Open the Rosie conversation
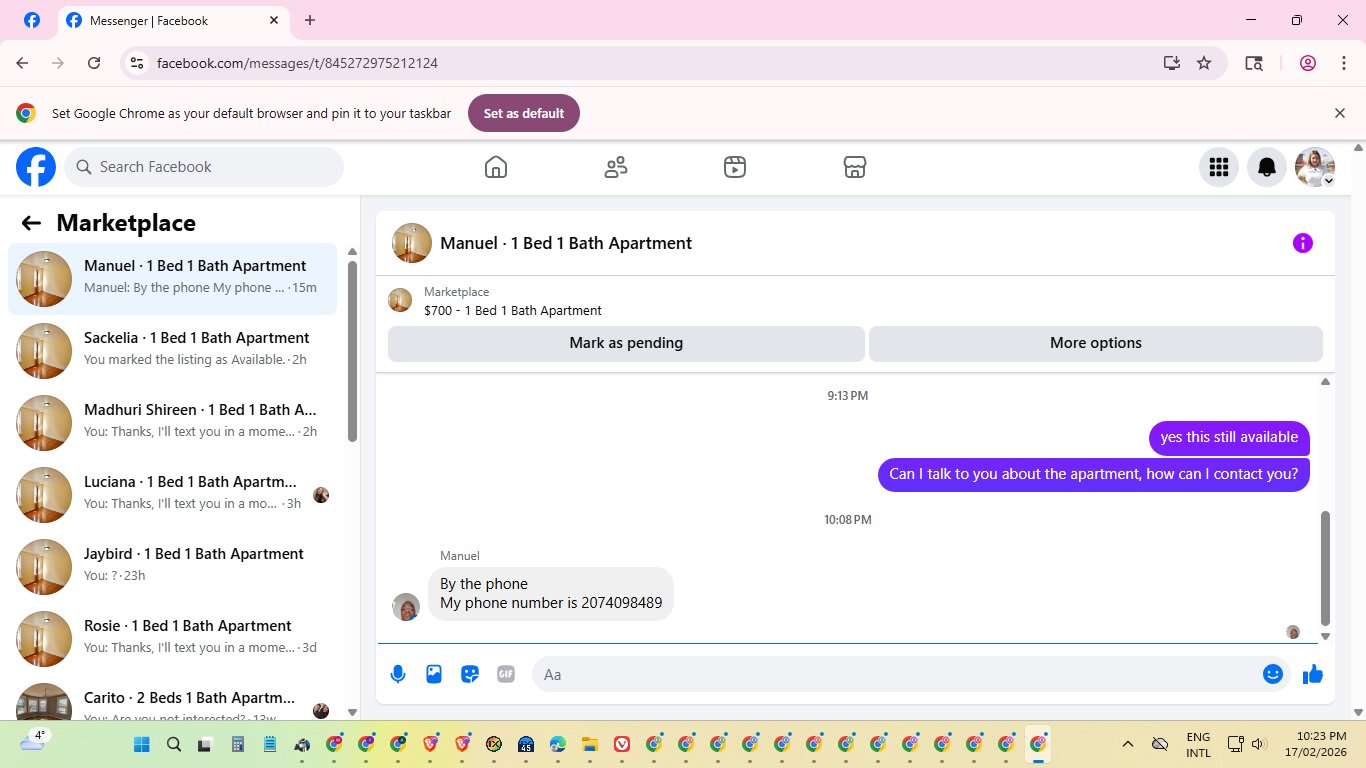1366x768 pixels. tap(172, 639)
